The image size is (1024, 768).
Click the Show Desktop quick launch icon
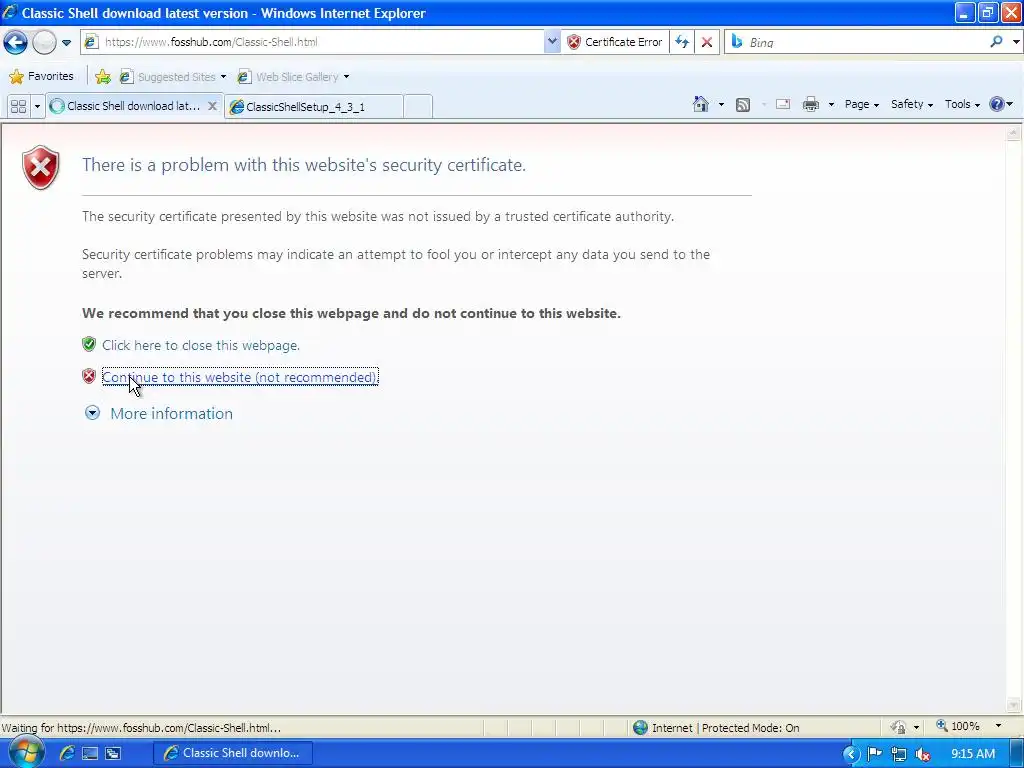pos(89,754)
